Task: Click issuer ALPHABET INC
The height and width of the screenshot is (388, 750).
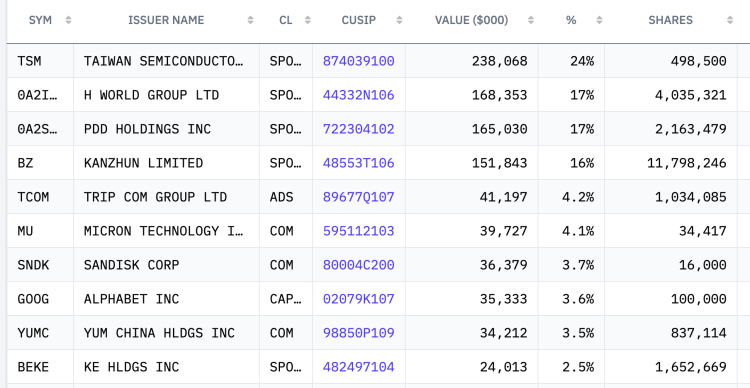Action: (132, 299)
